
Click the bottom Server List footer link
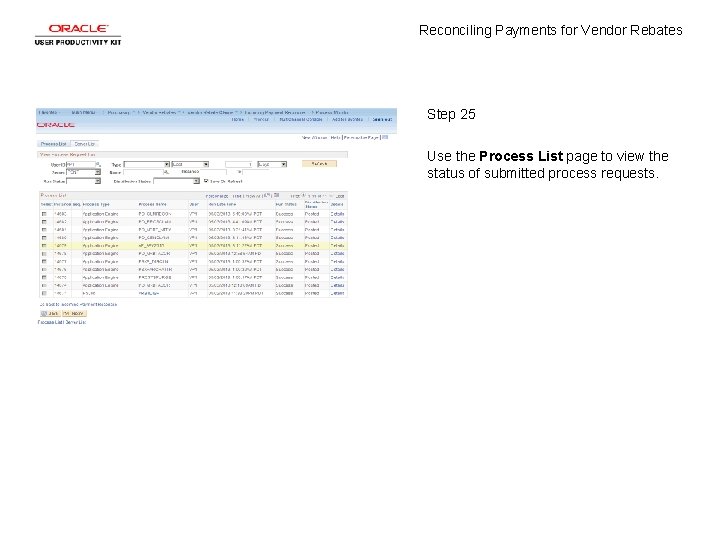[x=75, y=322]
